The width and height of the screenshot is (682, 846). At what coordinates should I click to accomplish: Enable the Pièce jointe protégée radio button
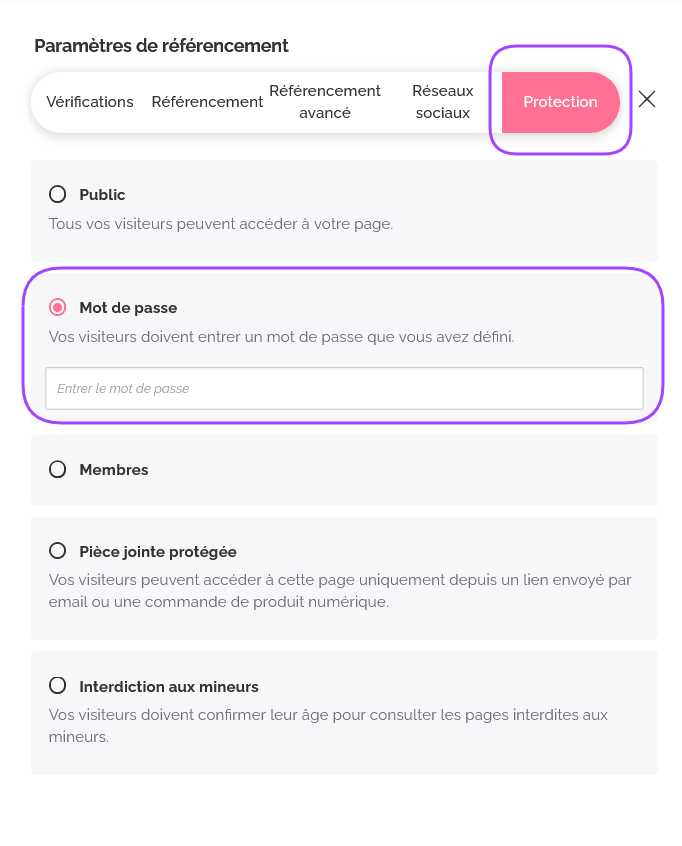(58, 551)
